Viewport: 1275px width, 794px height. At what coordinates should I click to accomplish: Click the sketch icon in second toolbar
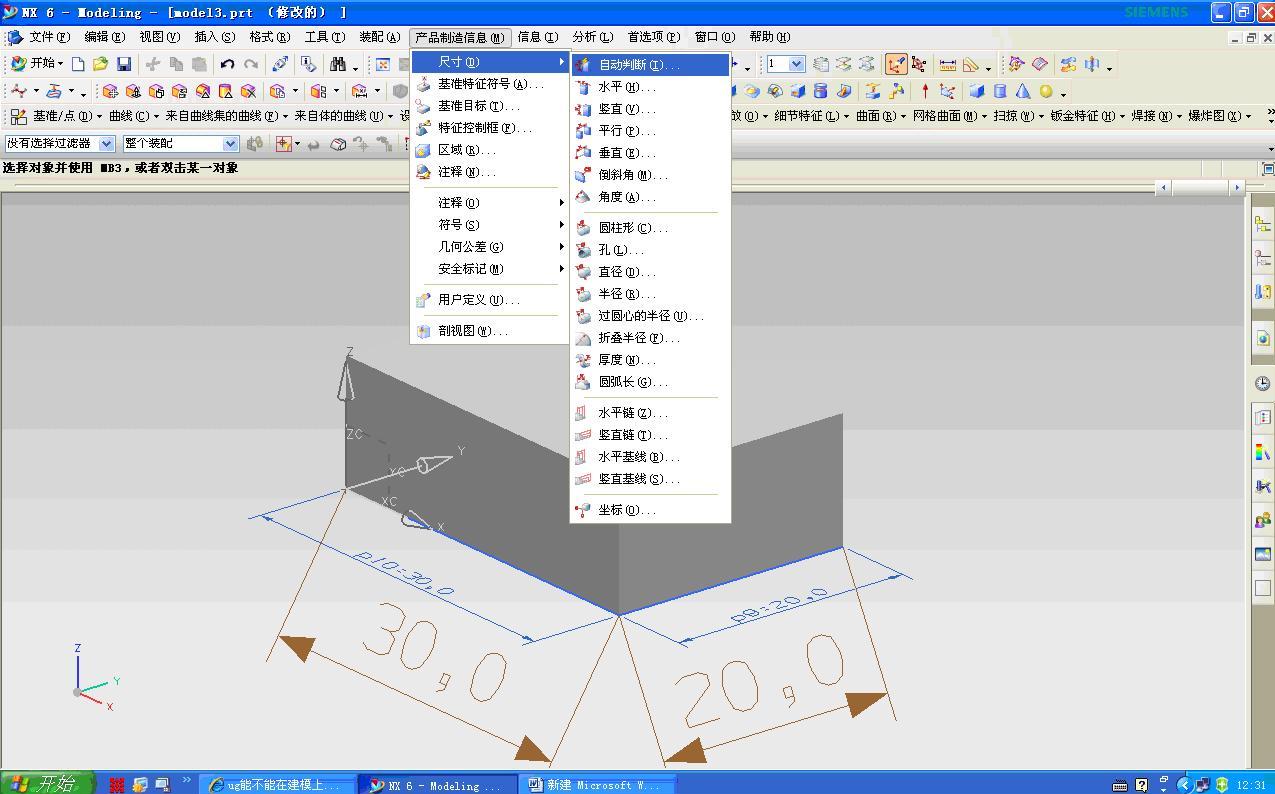pos(18,91)
